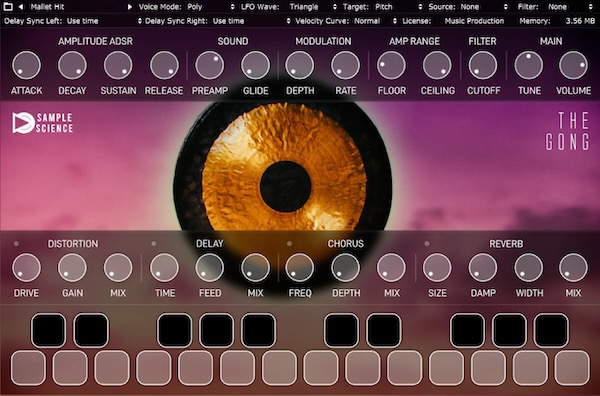The image size is (600, 396).
Task: Click the Amp Range Floor knob
Action: click(391, 65)
